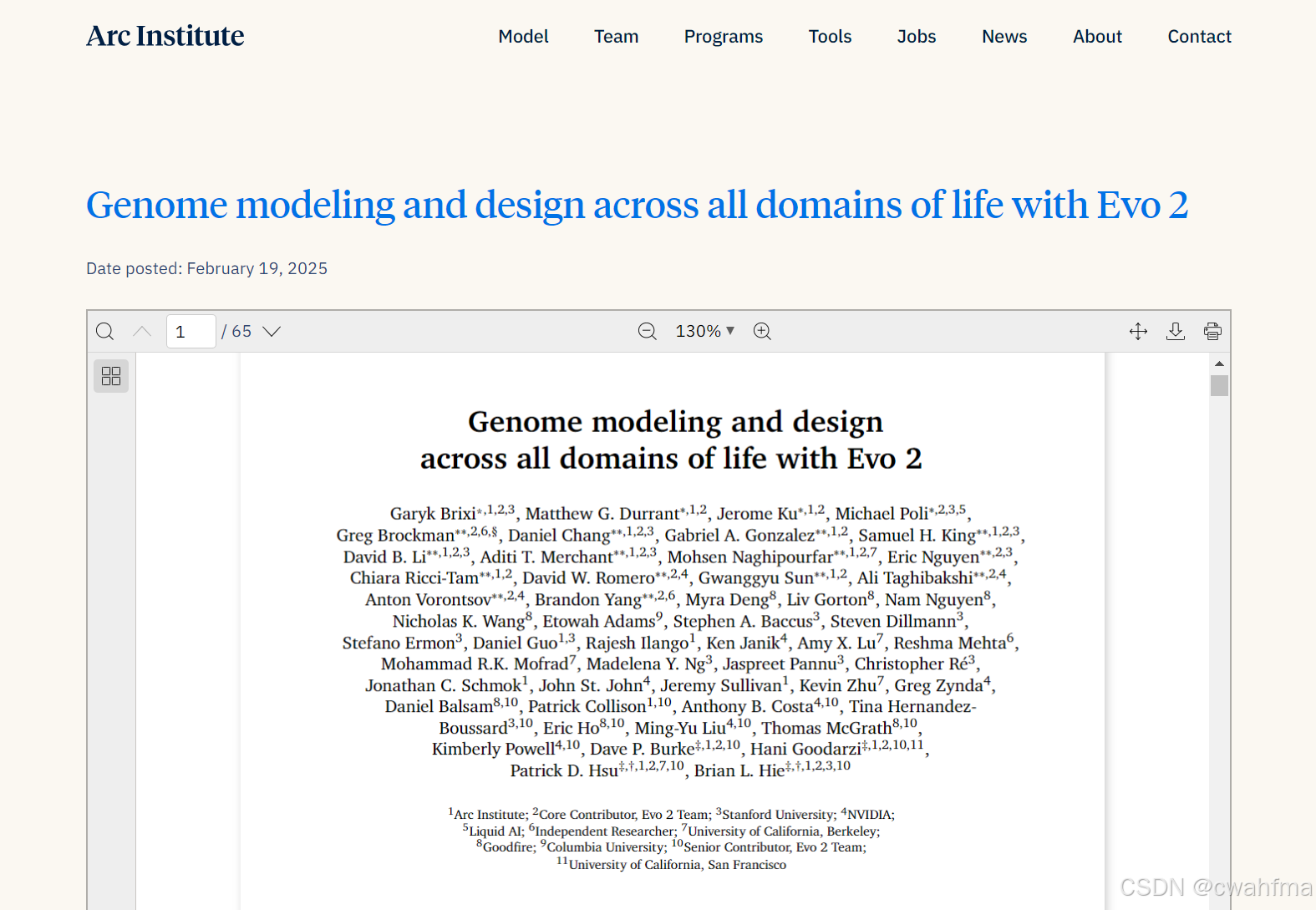This screenshot has height=910, width=1316.
Task: Open the Programs menu item
Action: coord(724,37)
